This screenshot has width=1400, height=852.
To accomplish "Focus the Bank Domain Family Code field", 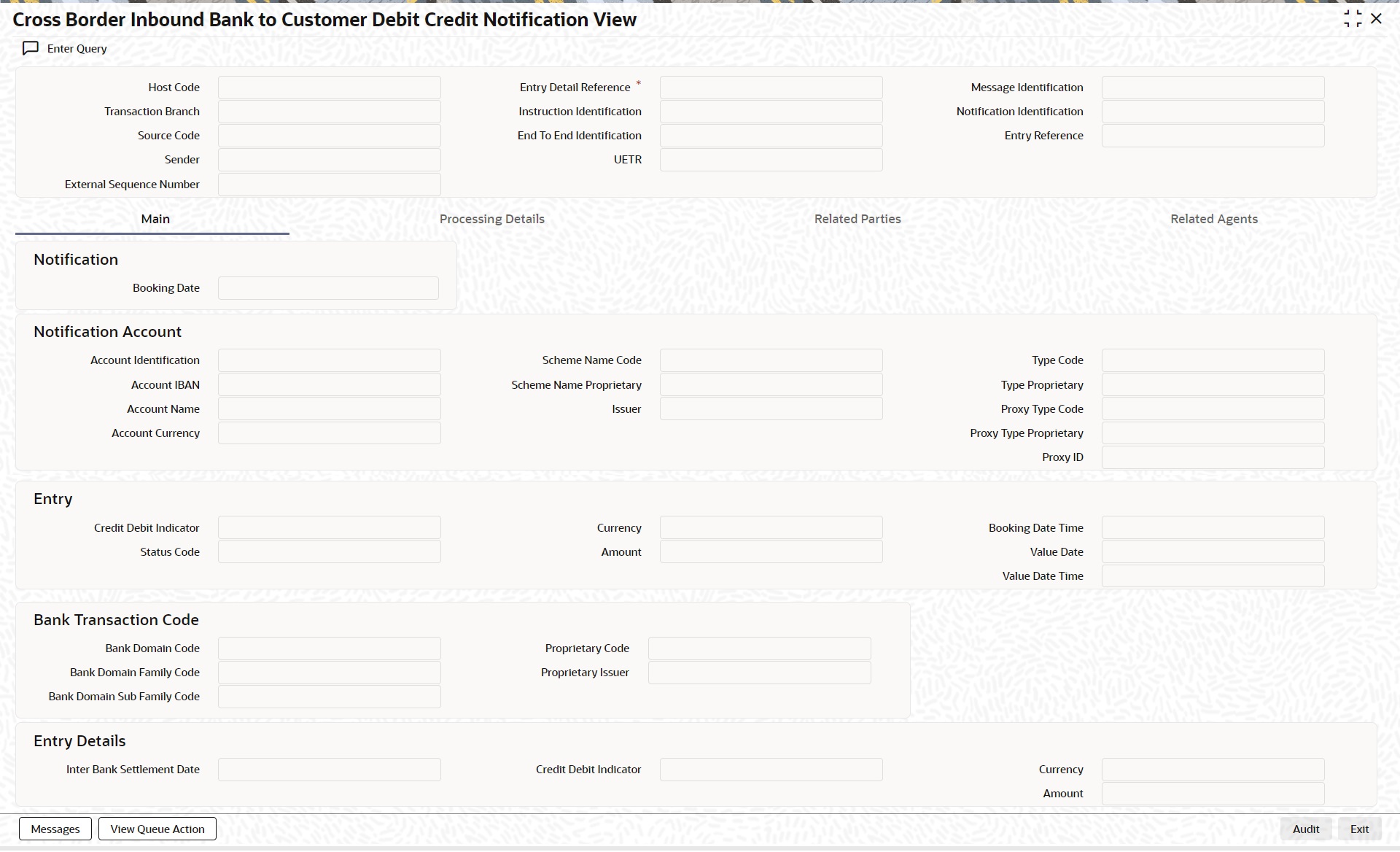I will pyautogui.click(x=330, y=673).
